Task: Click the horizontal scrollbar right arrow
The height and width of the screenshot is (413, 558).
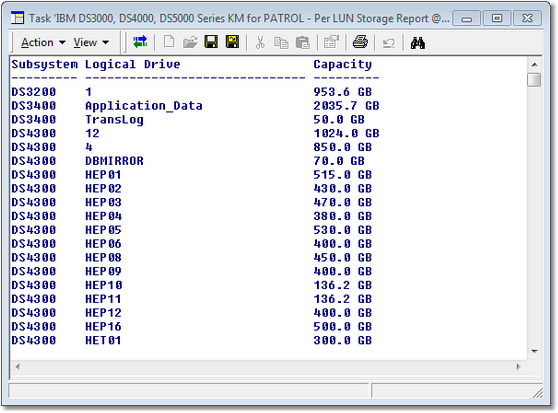Action: 518,366
